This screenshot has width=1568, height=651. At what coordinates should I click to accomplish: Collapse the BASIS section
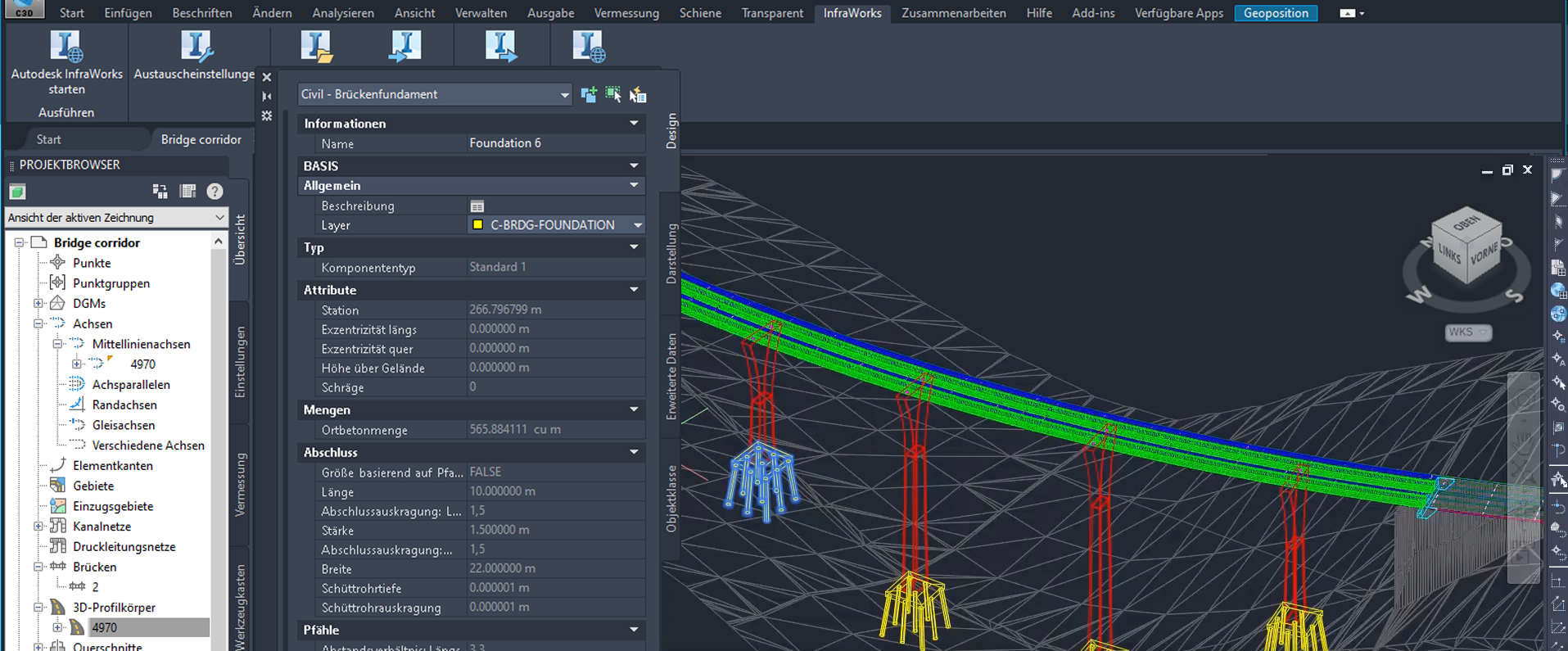[x=634, y=166]
